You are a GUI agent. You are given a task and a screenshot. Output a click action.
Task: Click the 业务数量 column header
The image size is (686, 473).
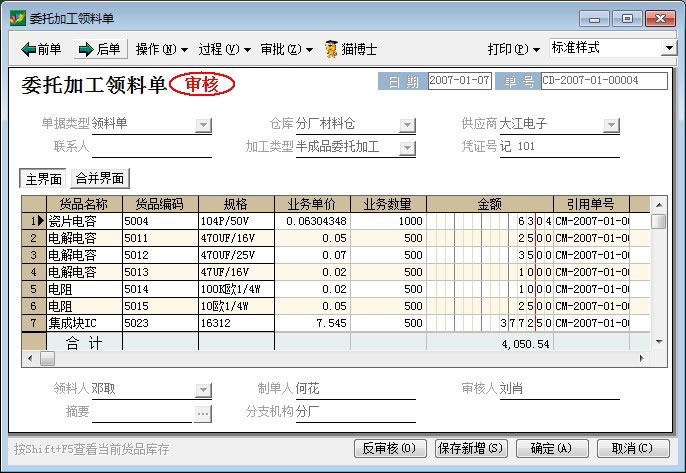[388, 204]
